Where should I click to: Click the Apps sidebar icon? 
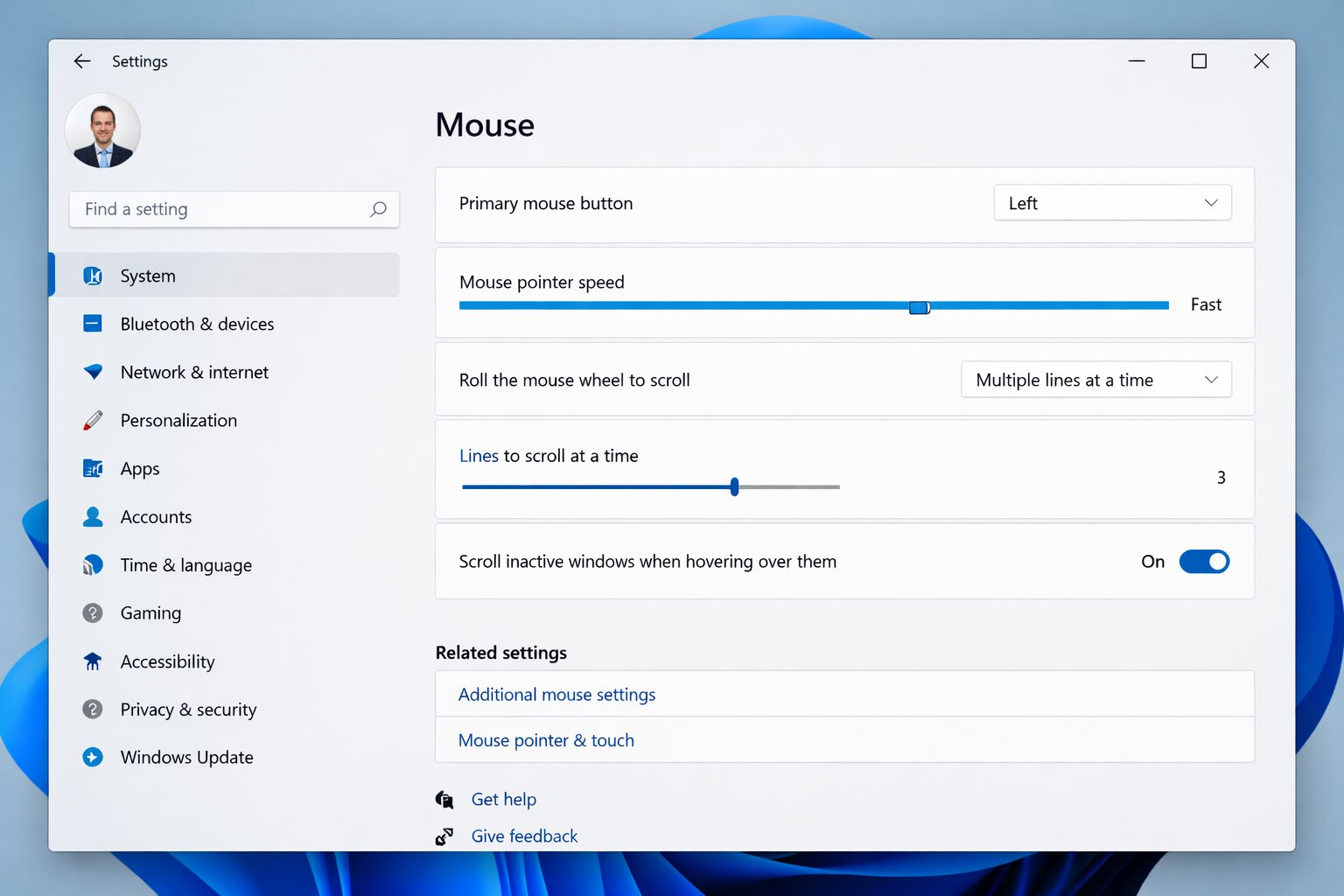93,468
